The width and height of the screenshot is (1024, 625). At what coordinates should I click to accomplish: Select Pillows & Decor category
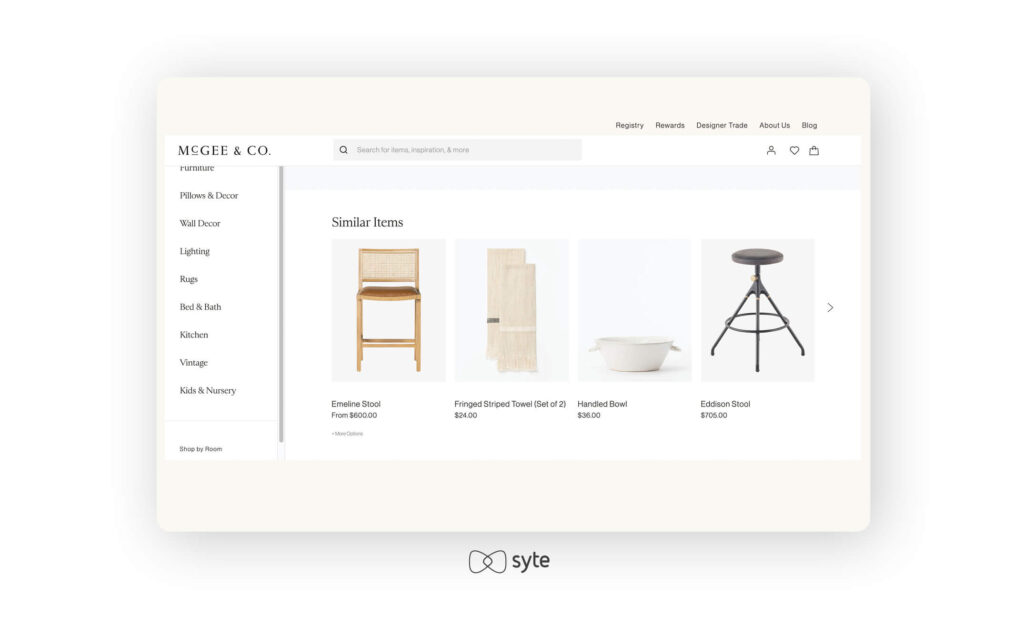(209, 195)
